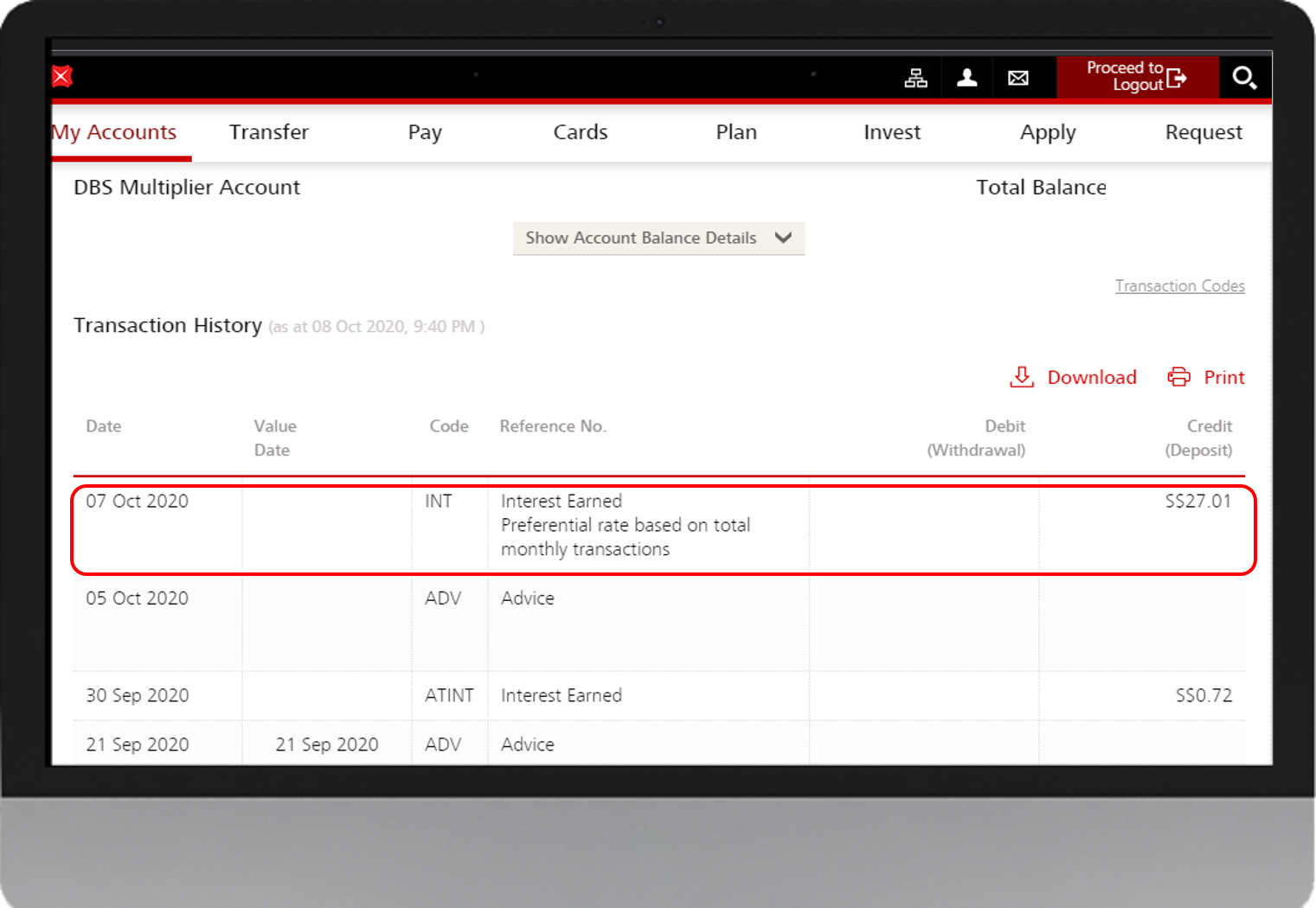Open the Transaction Codes link
The width and height of the screenshot is (1316, 908).
pyautogui.click(x=1180, y=285)
